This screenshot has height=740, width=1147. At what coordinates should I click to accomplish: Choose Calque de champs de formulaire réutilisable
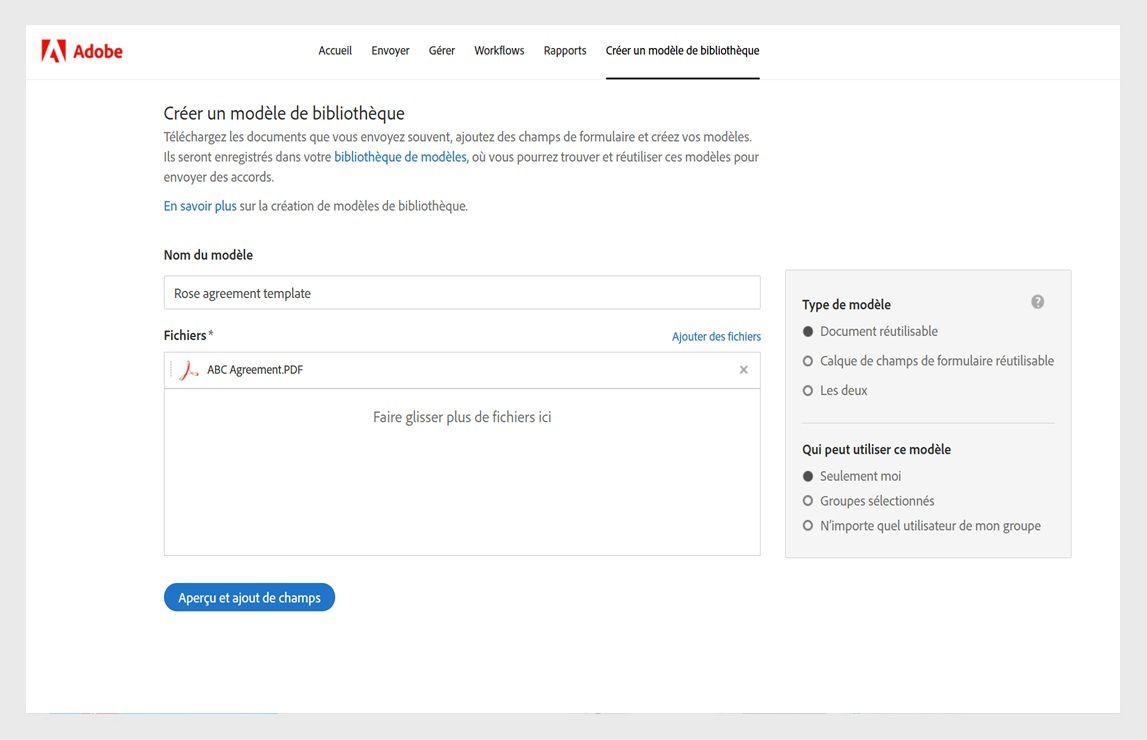pyautogui.click(x=807, y=360)
